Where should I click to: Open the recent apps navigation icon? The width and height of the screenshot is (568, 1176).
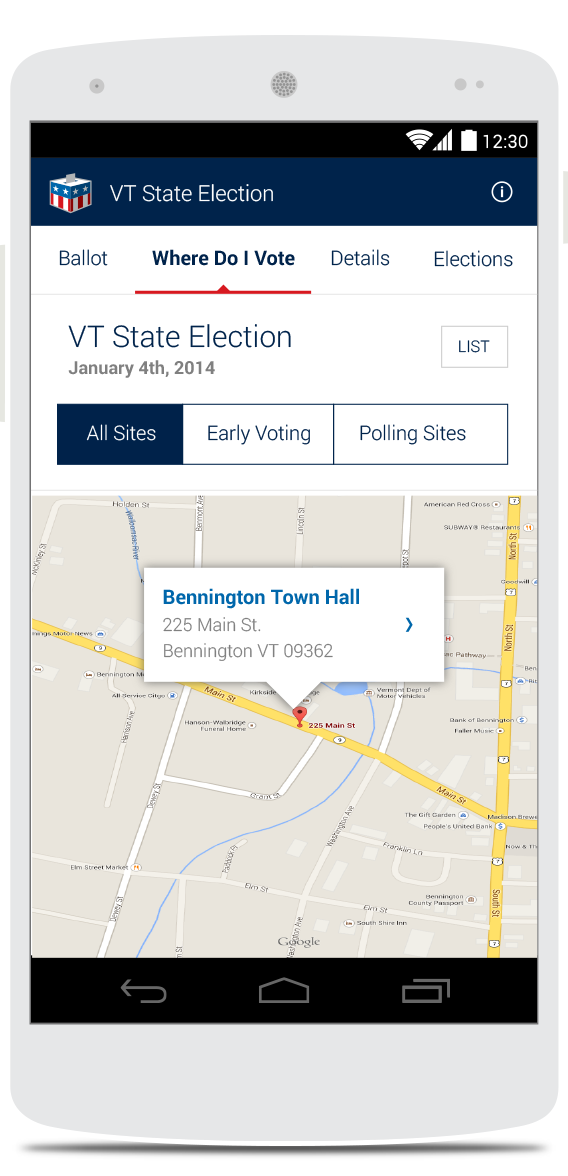(x=426, y=991)
